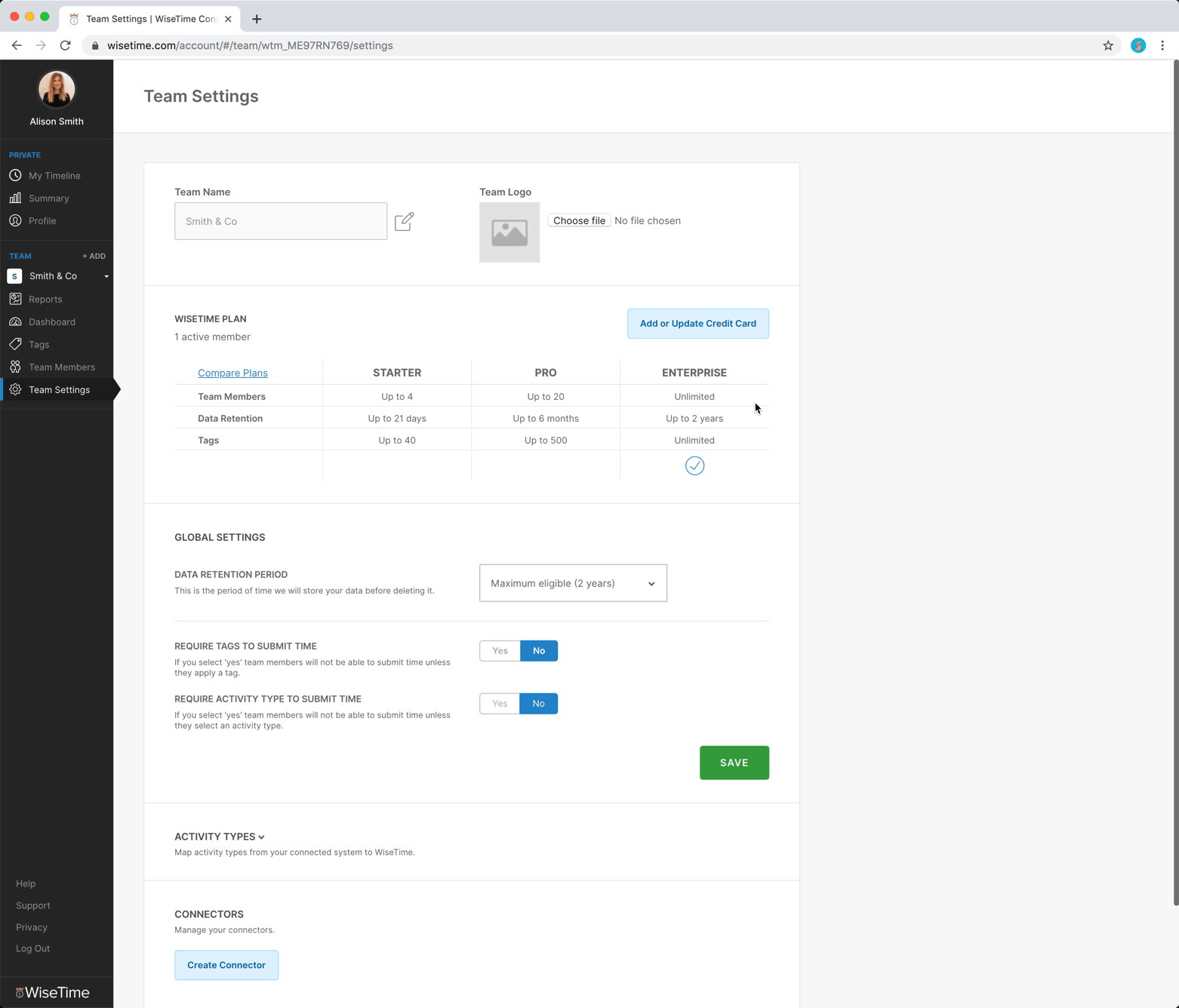Click the PRO plan column header
This screenshot has height=1008, width=1179.
(x=546, y=373)
